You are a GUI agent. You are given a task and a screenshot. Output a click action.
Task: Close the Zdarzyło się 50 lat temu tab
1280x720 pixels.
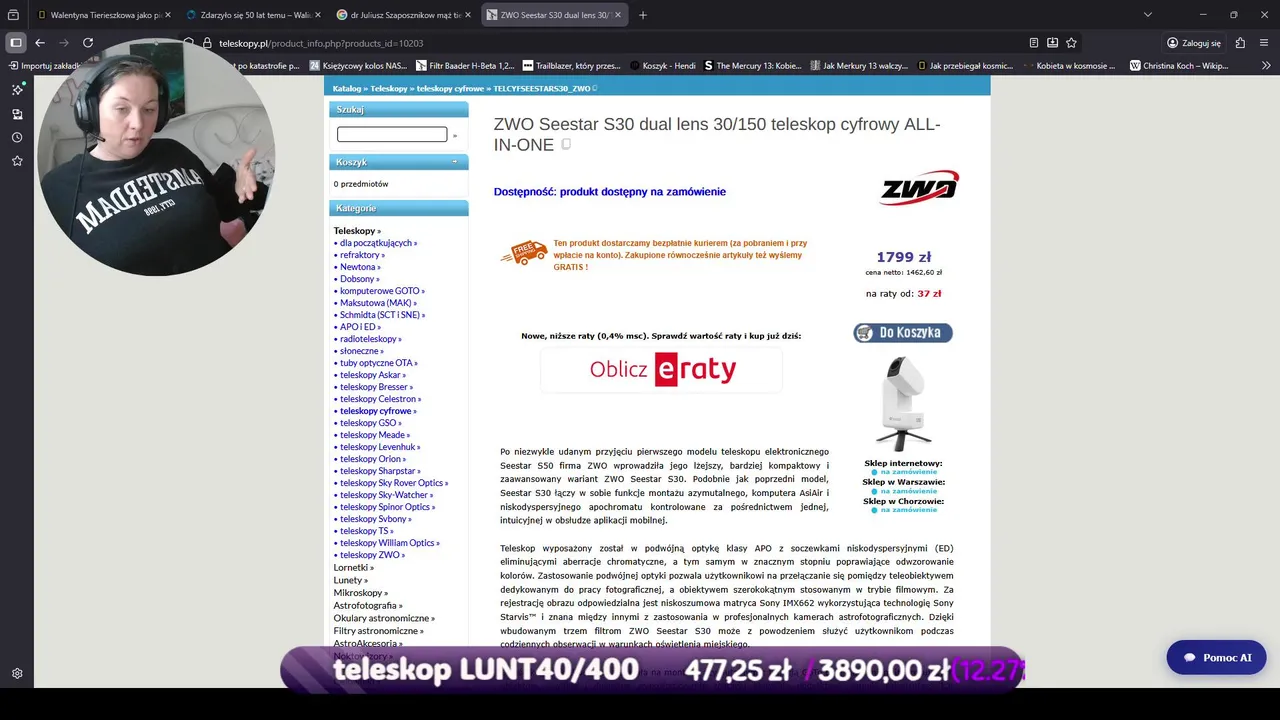click(x=318, y=15)
